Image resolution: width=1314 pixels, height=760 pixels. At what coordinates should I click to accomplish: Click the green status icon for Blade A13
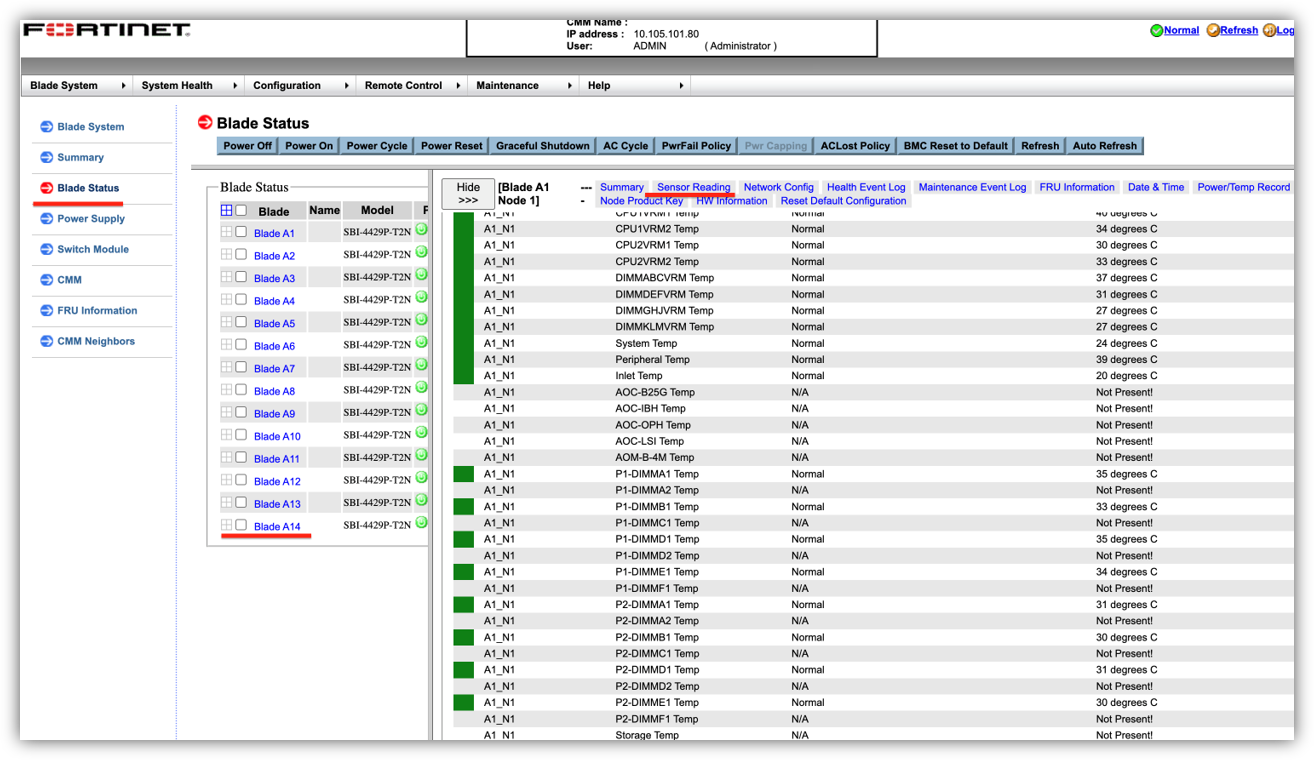click(x=422, y=499)
